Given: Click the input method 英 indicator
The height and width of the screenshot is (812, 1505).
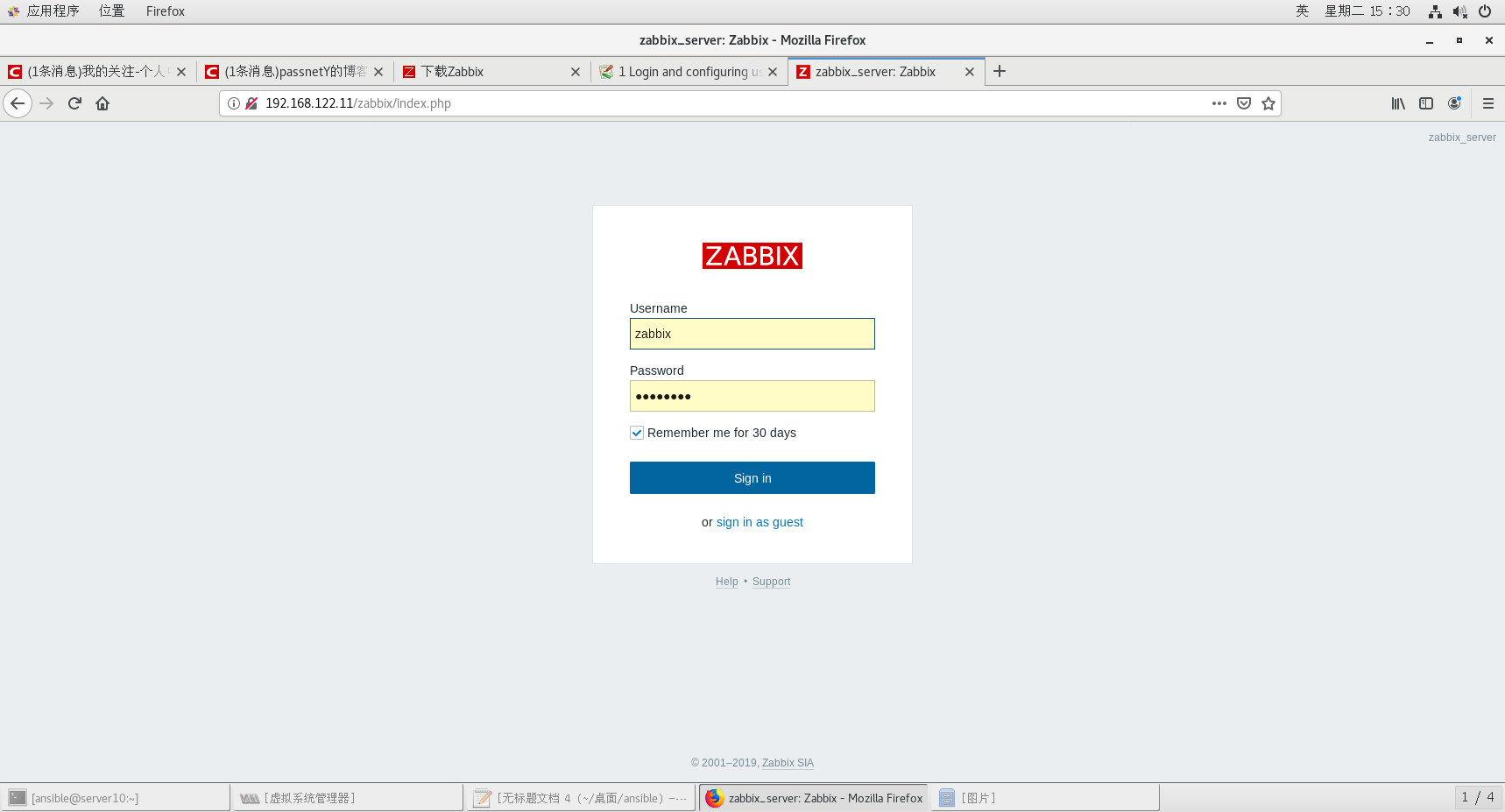Looking at the screenshot, I should [1303, 11].
